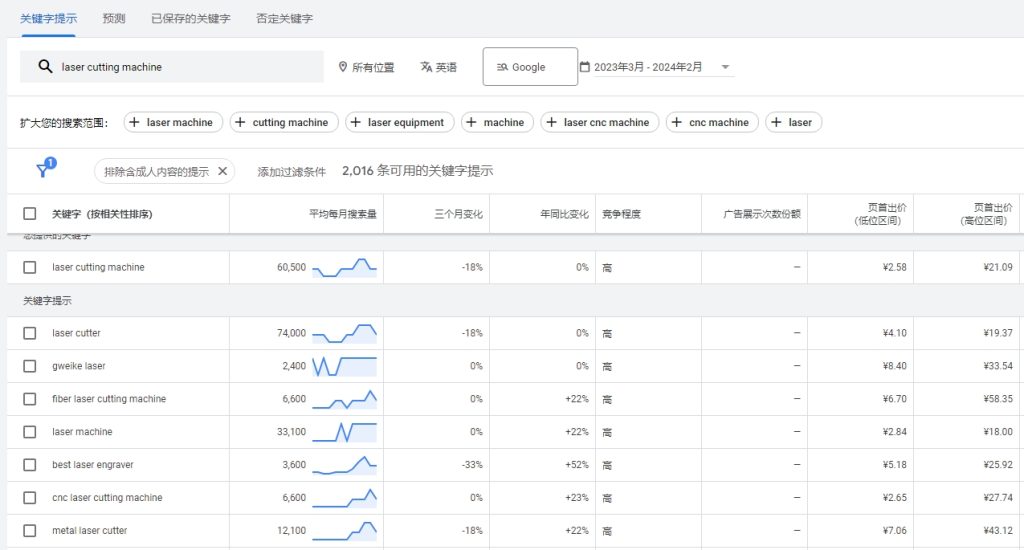Check the laser machine row checkbox
Viewport: 1024px width, 550px height.
pos(29,432)
